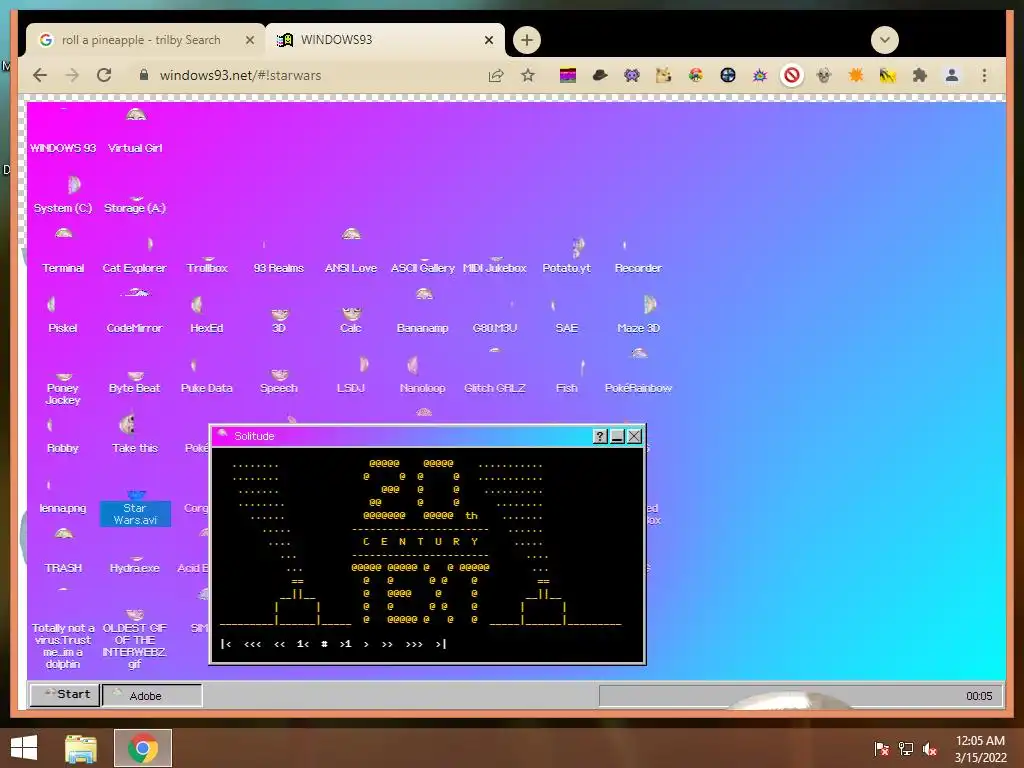Launch Hydra.exe from the desktop
Viewport: 1024px width, 768px height.
(x=135, y=565)
